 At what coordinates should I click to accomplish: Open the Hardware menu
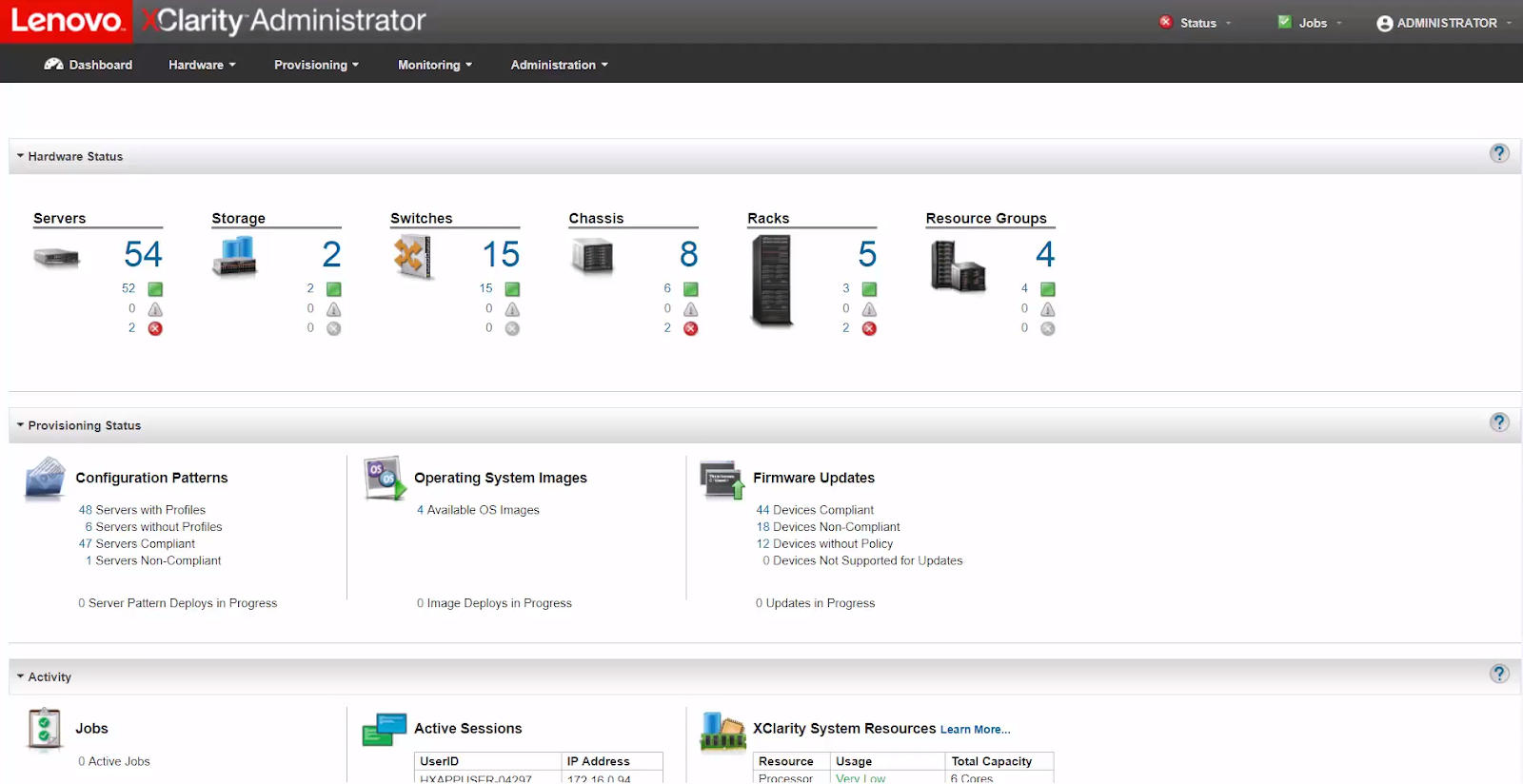tap(202, 65)
